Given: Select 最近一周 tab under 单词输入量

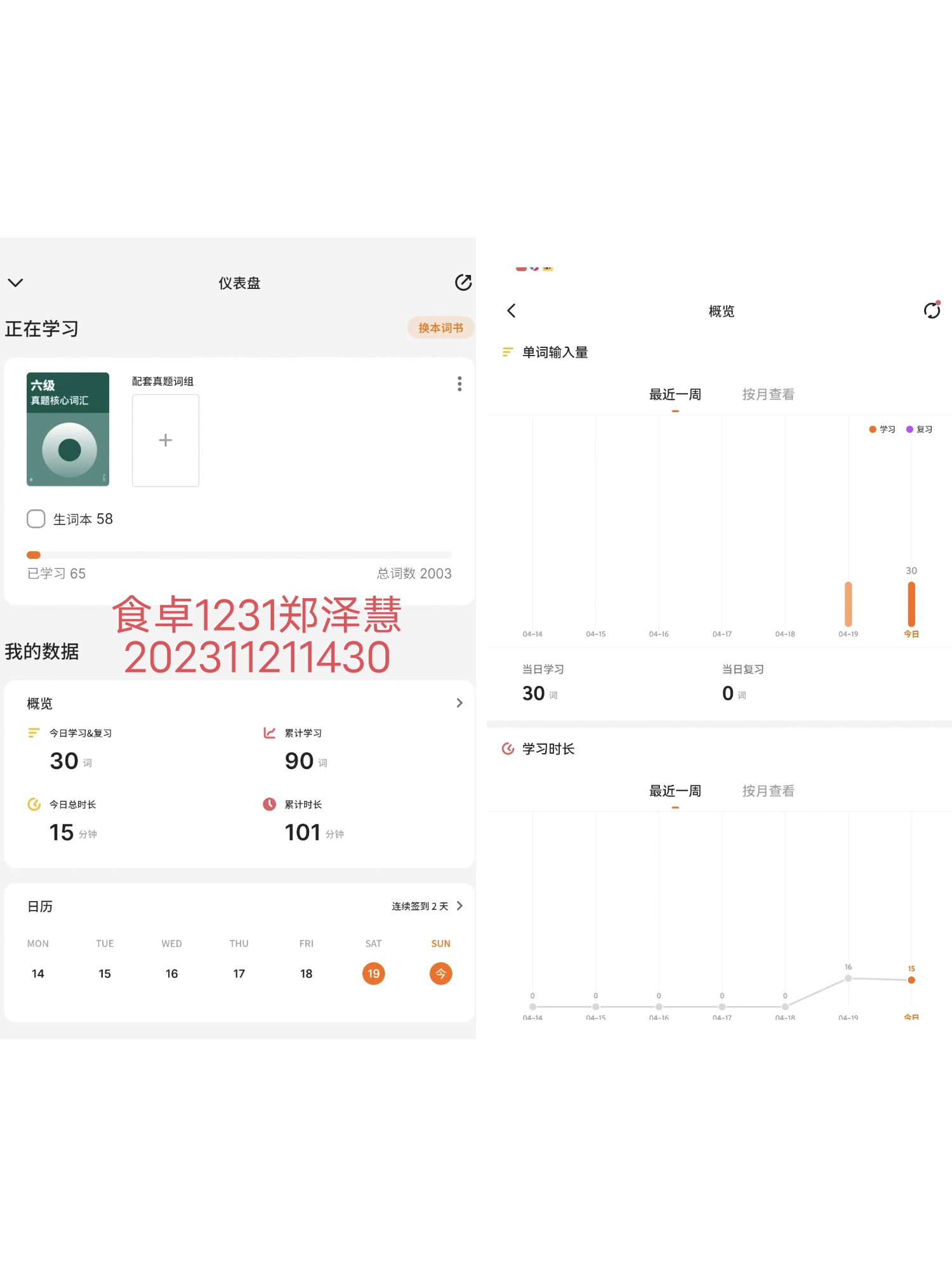Looking at the screenshot, I should click(x=675, y=394).
